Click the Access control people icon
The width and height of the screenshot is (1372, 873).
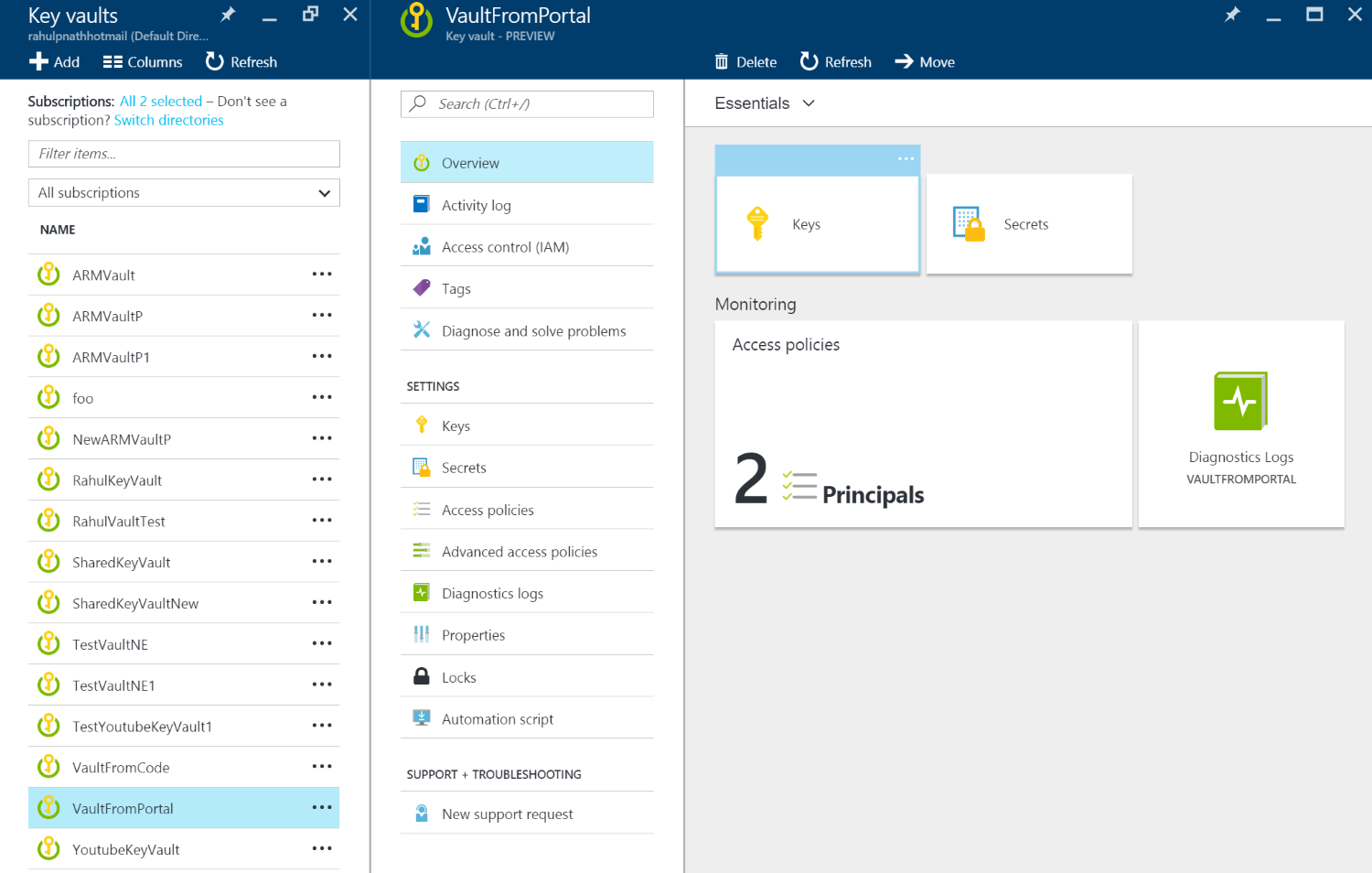click(422, 246)
